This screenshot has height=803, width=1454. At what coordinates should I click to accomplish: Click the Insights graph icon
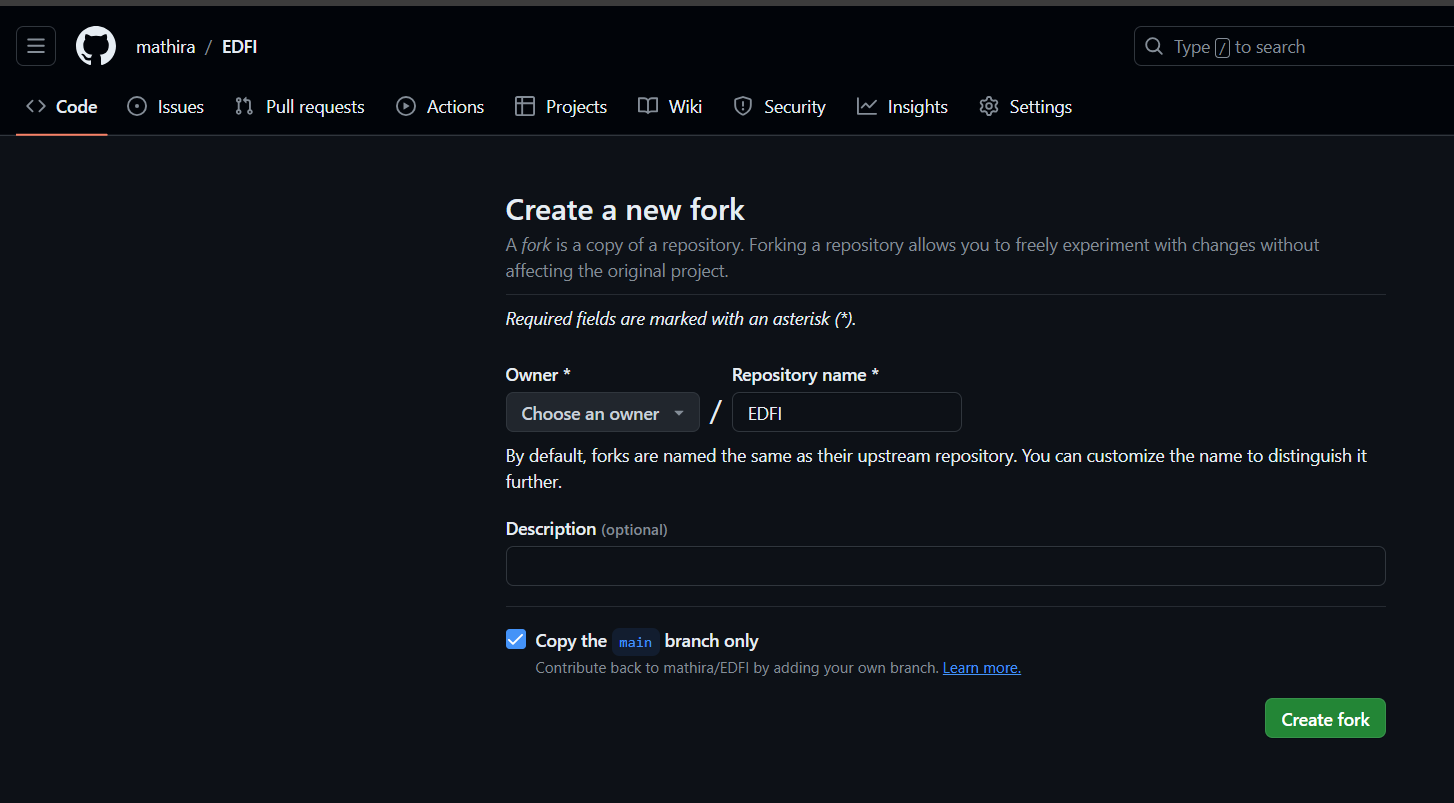pos(867,107)
